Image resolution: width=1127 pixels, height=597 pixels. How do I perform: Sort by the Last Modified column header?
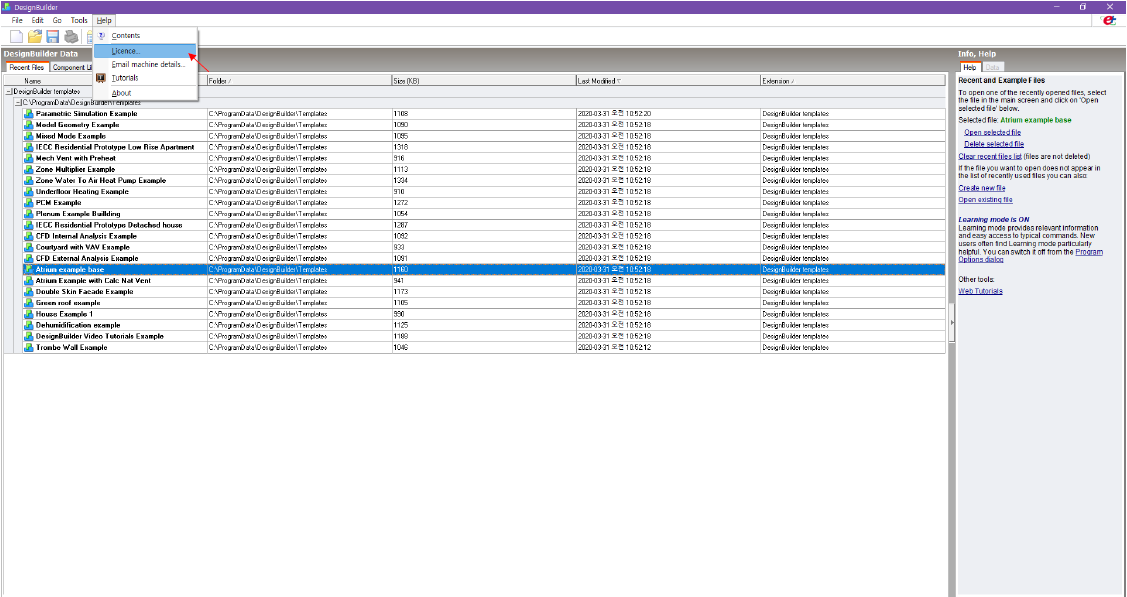tap(668, 81)
